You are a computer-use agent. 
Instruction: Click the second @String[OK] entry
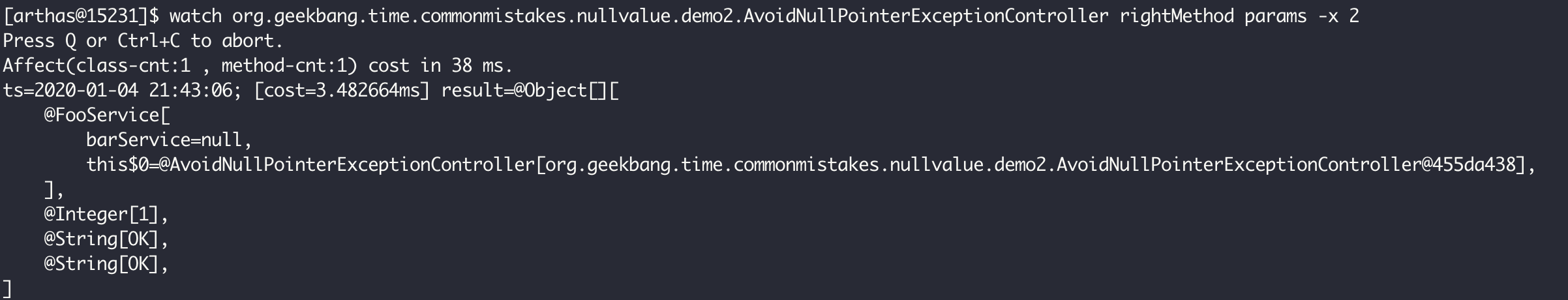[106, 263]
